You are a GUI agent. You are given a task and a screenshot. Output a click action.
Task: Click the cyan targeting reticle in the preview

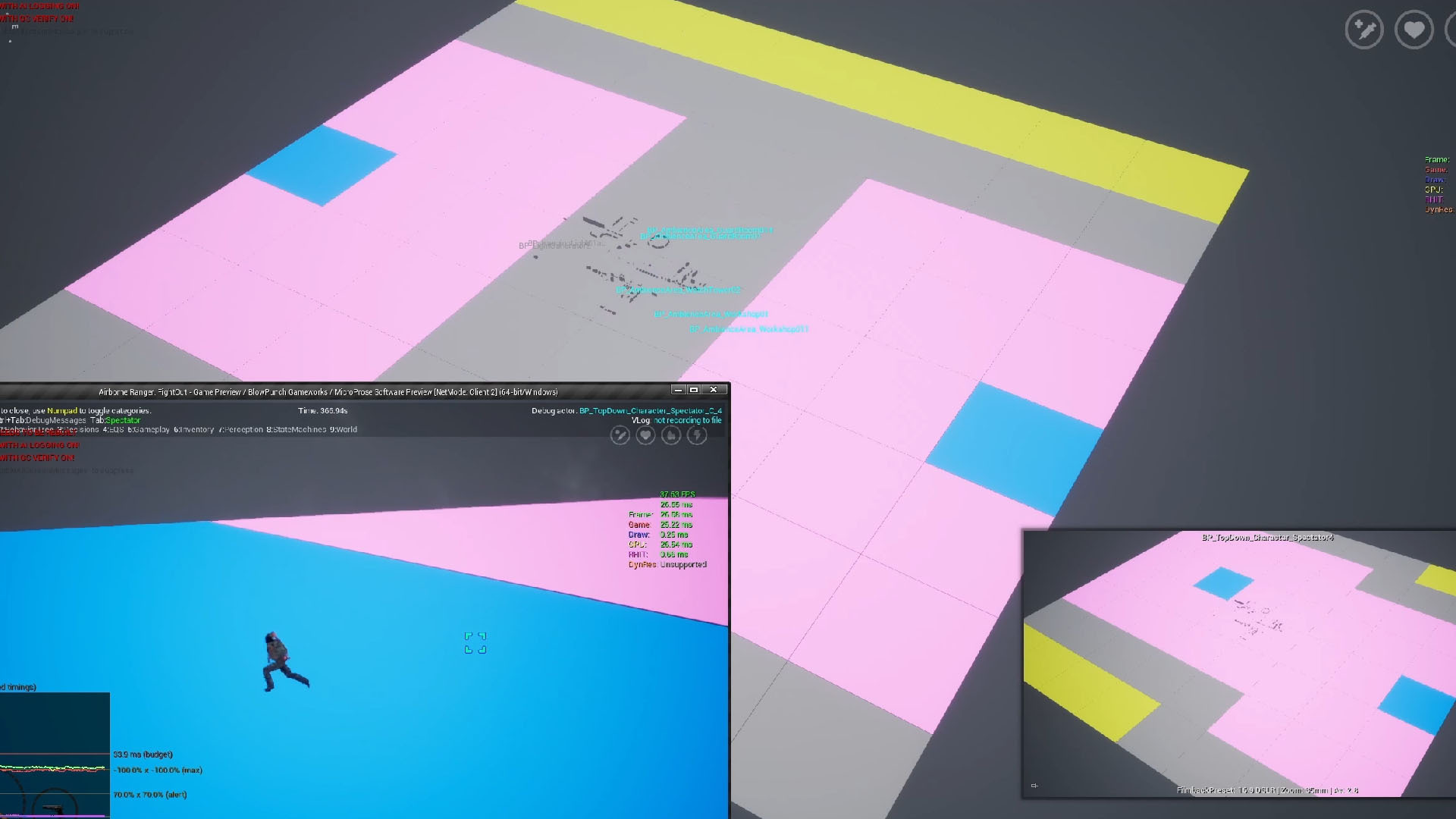[475, 642]
